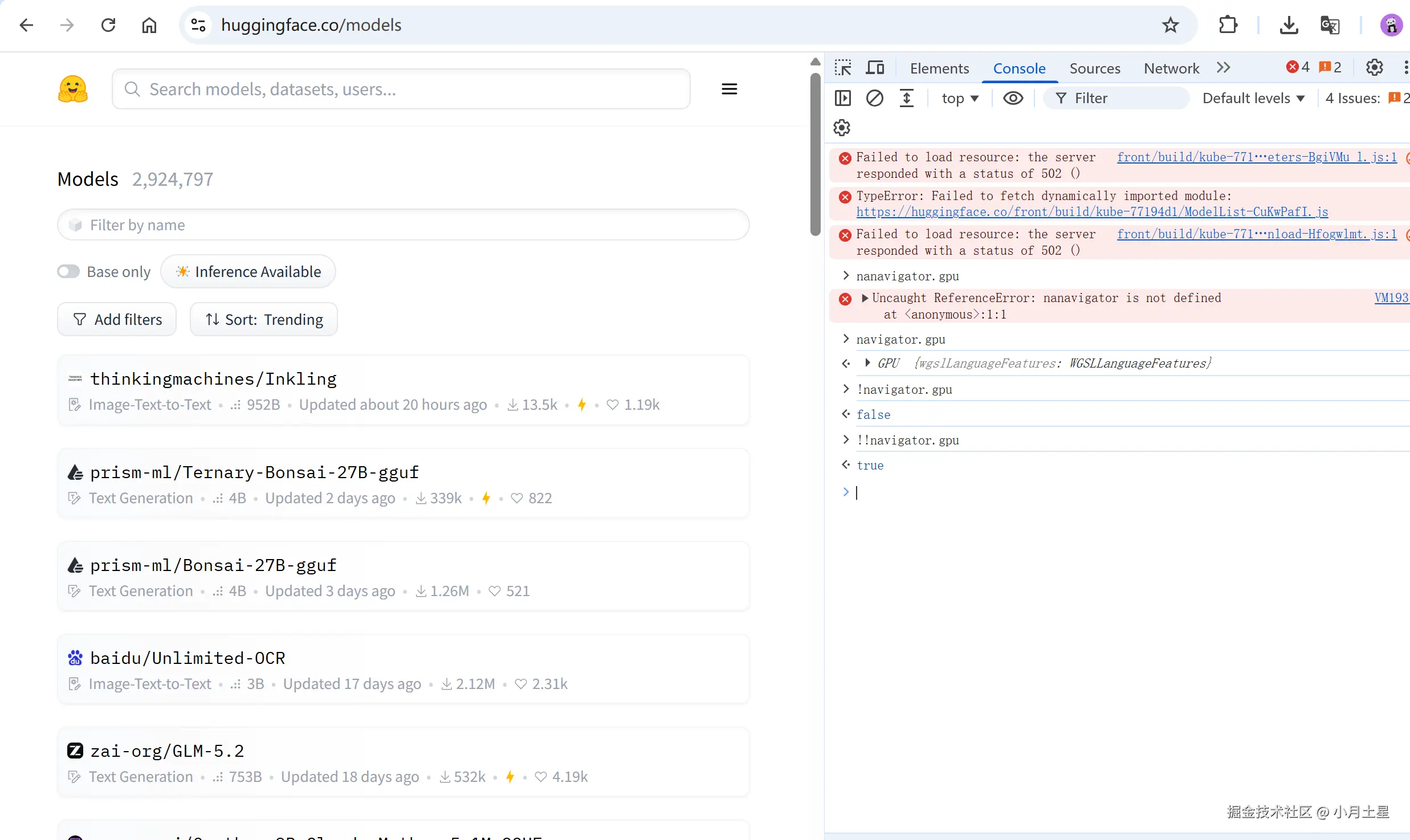Open the VM193 source link
This screenshot has height=840, width=1410.
(1391, 298)
